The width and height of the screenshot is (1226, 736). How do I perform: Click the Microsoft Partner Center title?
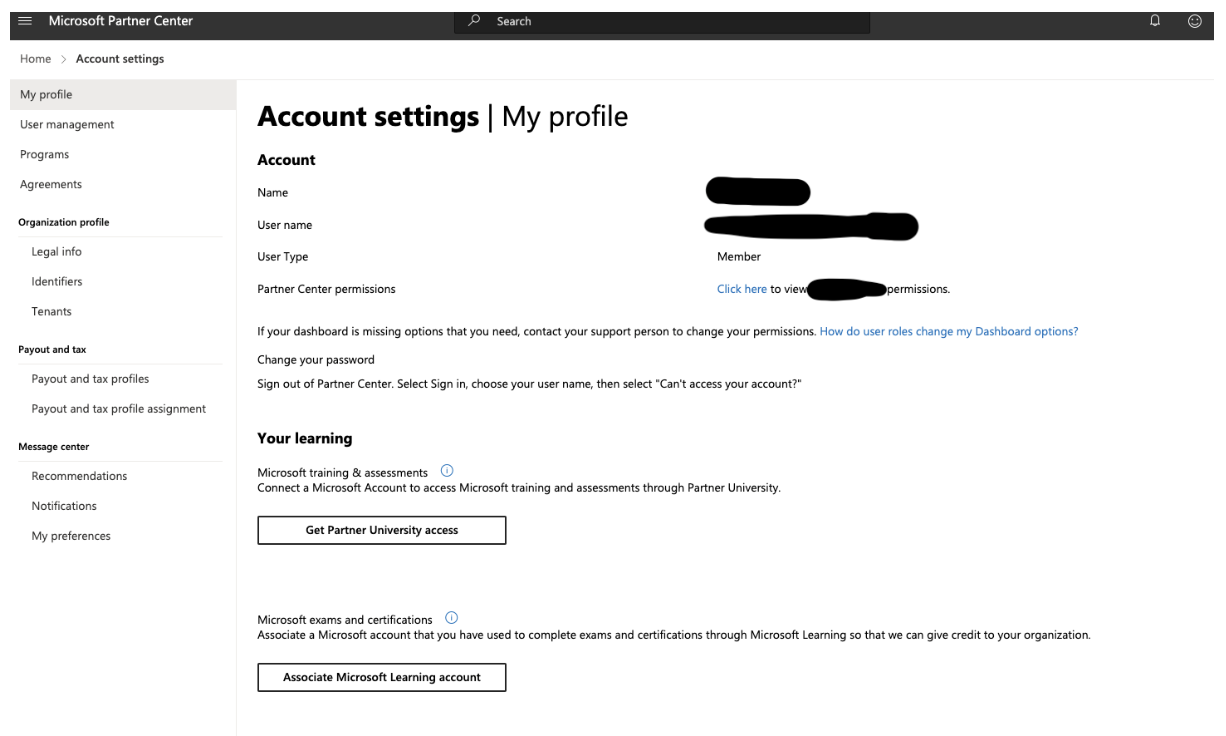pyautogui.click(x=121, y=21)
